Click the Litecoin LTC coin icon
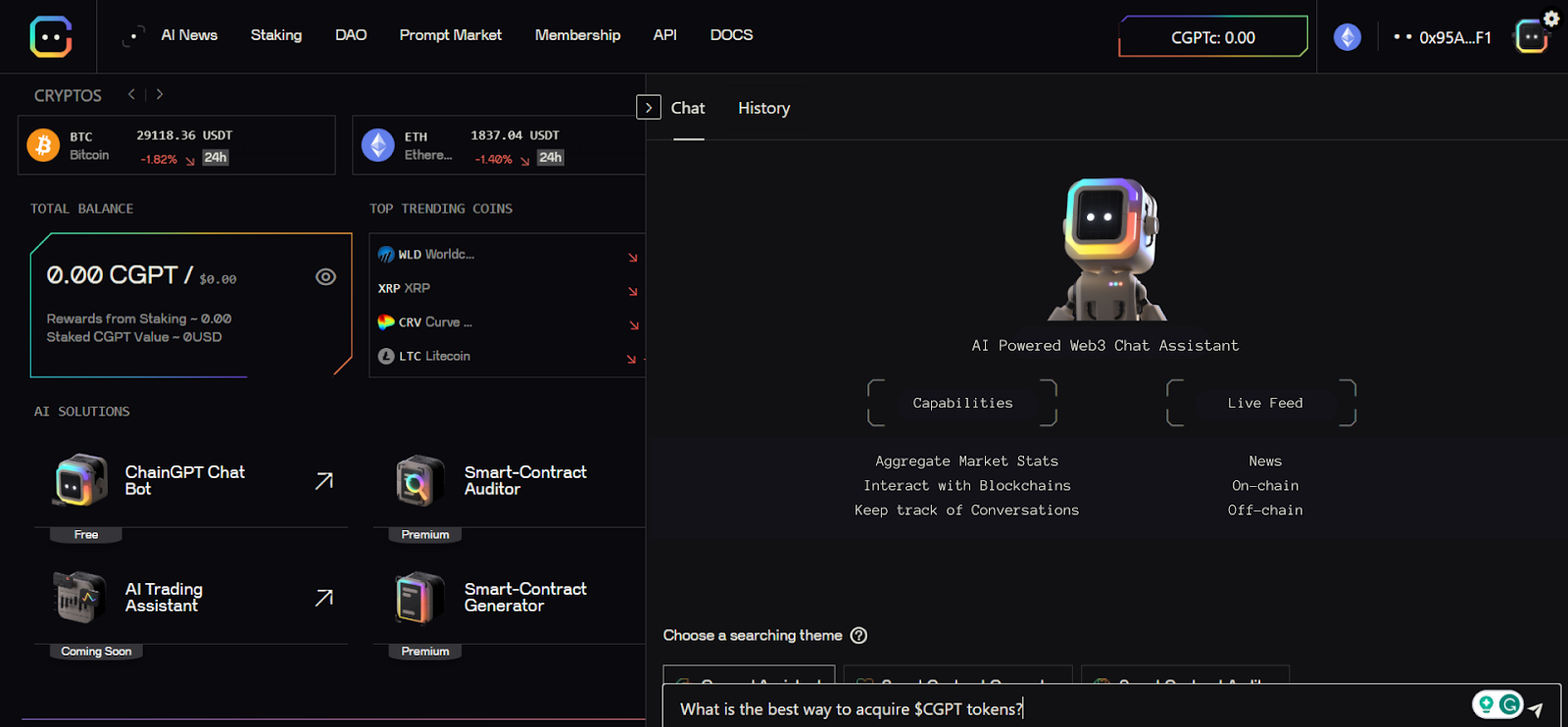Viewport: 1568px width, 727px height. coord(386,356)
